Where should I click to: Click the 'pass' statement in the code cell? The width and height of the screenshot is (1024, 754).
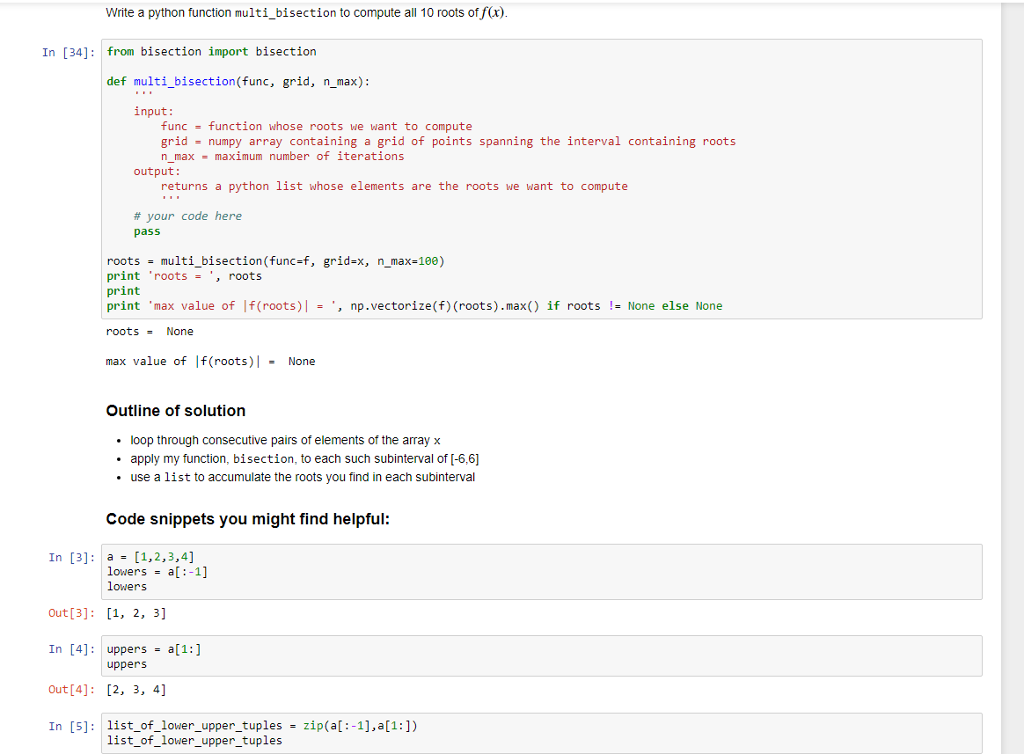(145, 230)
